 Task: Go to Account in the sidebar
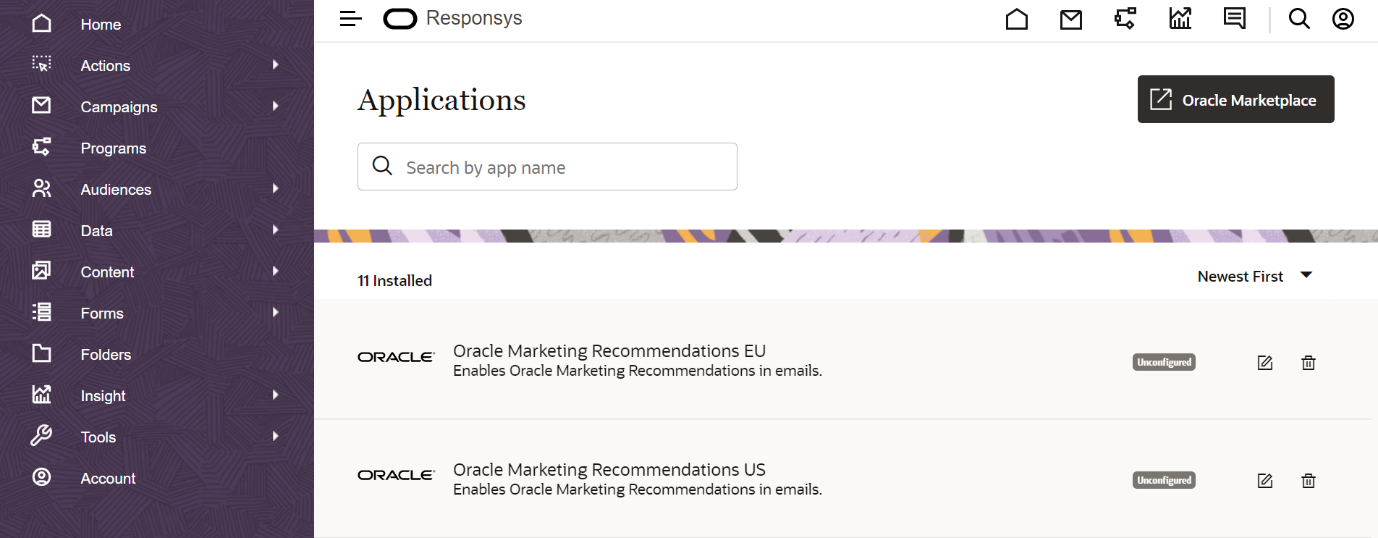pos(108,478)
